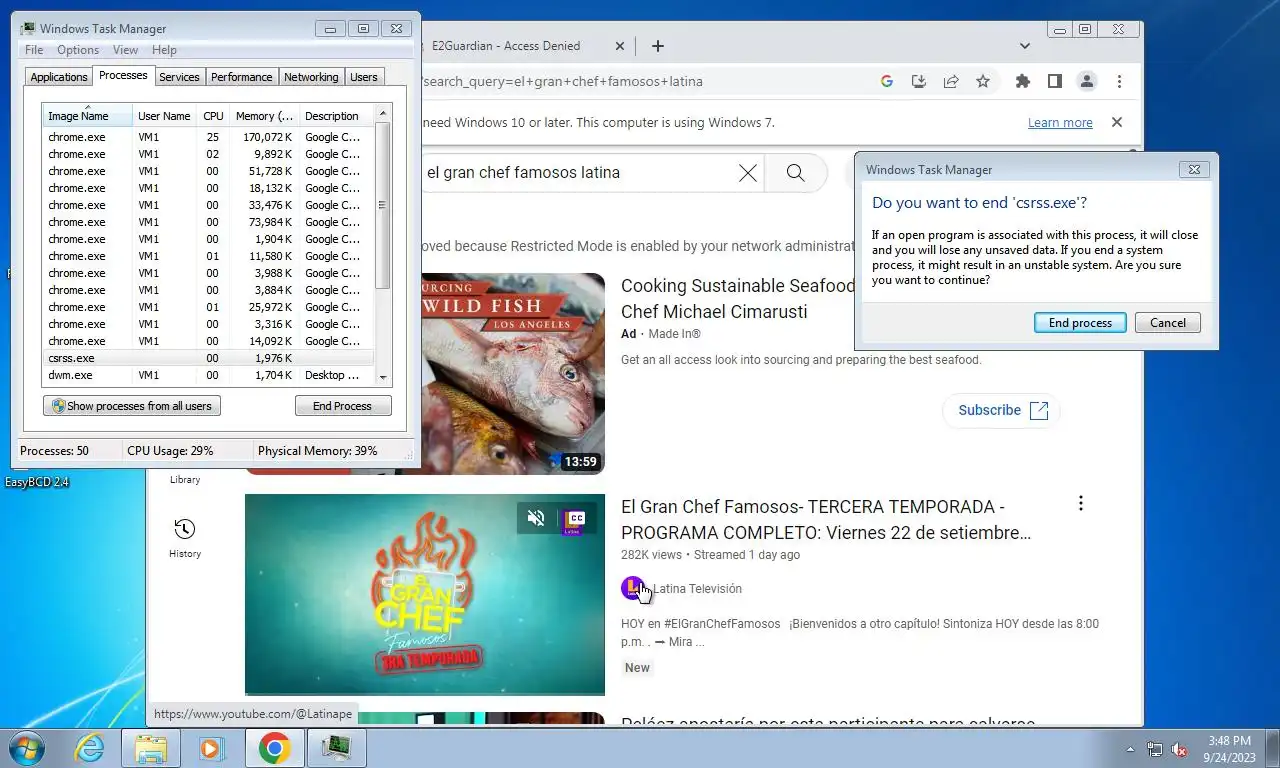Switch to the Users tab
Image resolution: width=1280 pixels, height=768 pixels.
click(364, 77)
